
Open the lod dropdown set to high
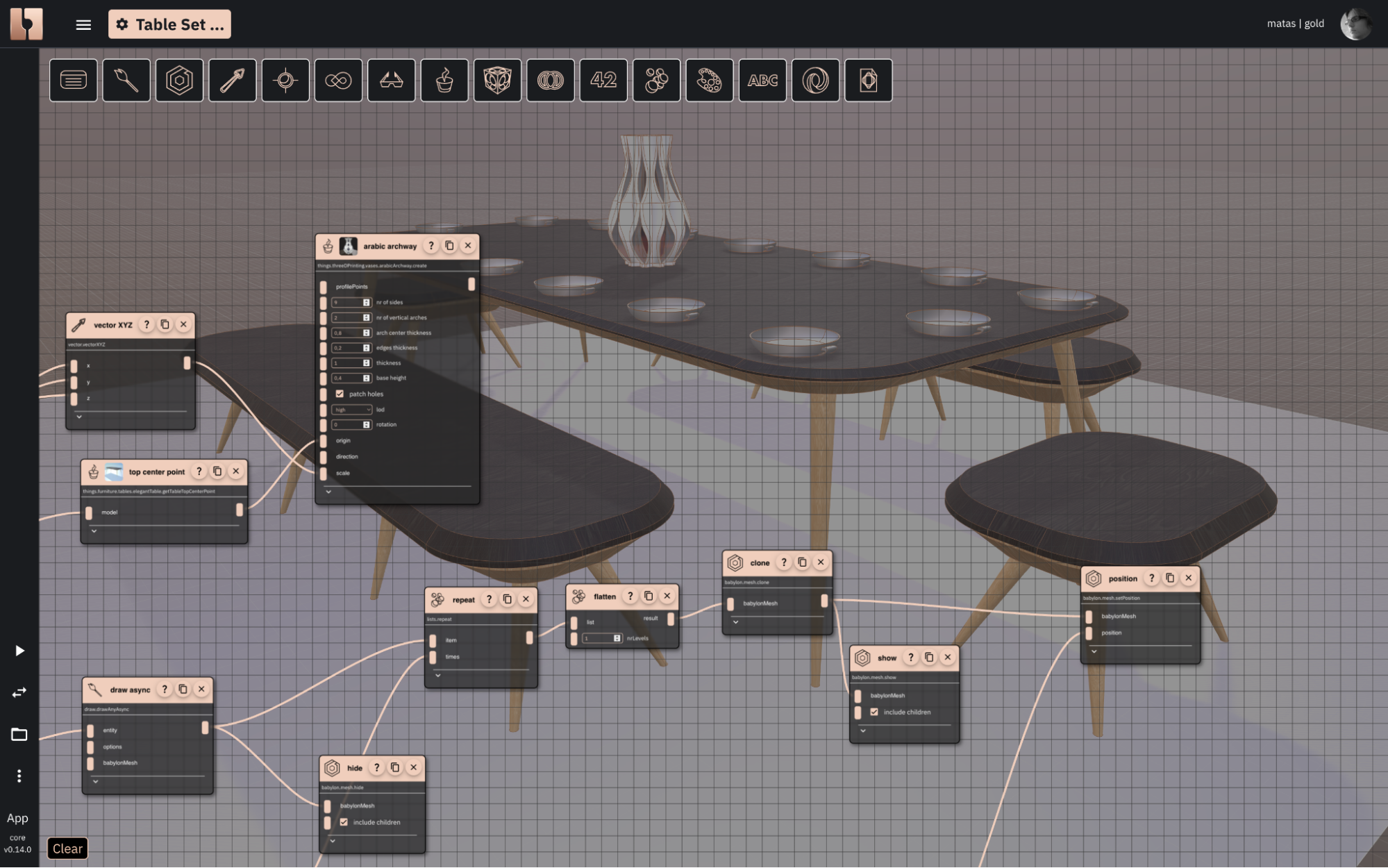pyautogui.click(x=351, y=410)
